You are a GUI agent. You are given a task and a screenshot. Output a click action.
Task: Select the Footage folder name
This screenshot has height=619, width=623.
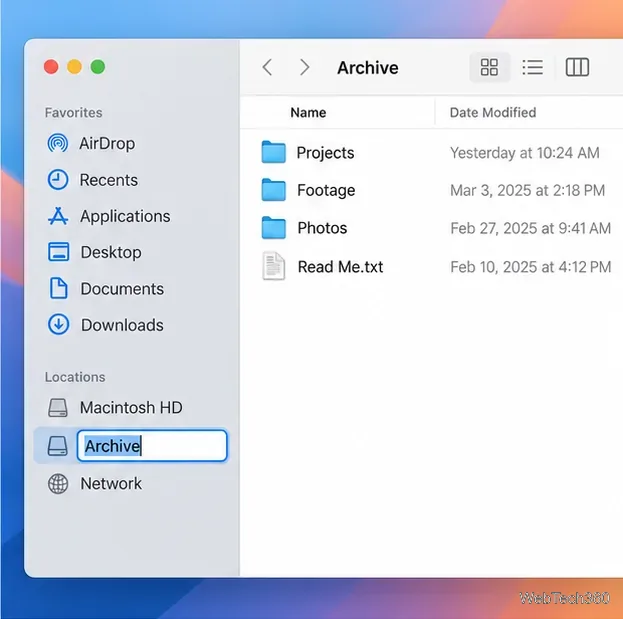point(326,190)
